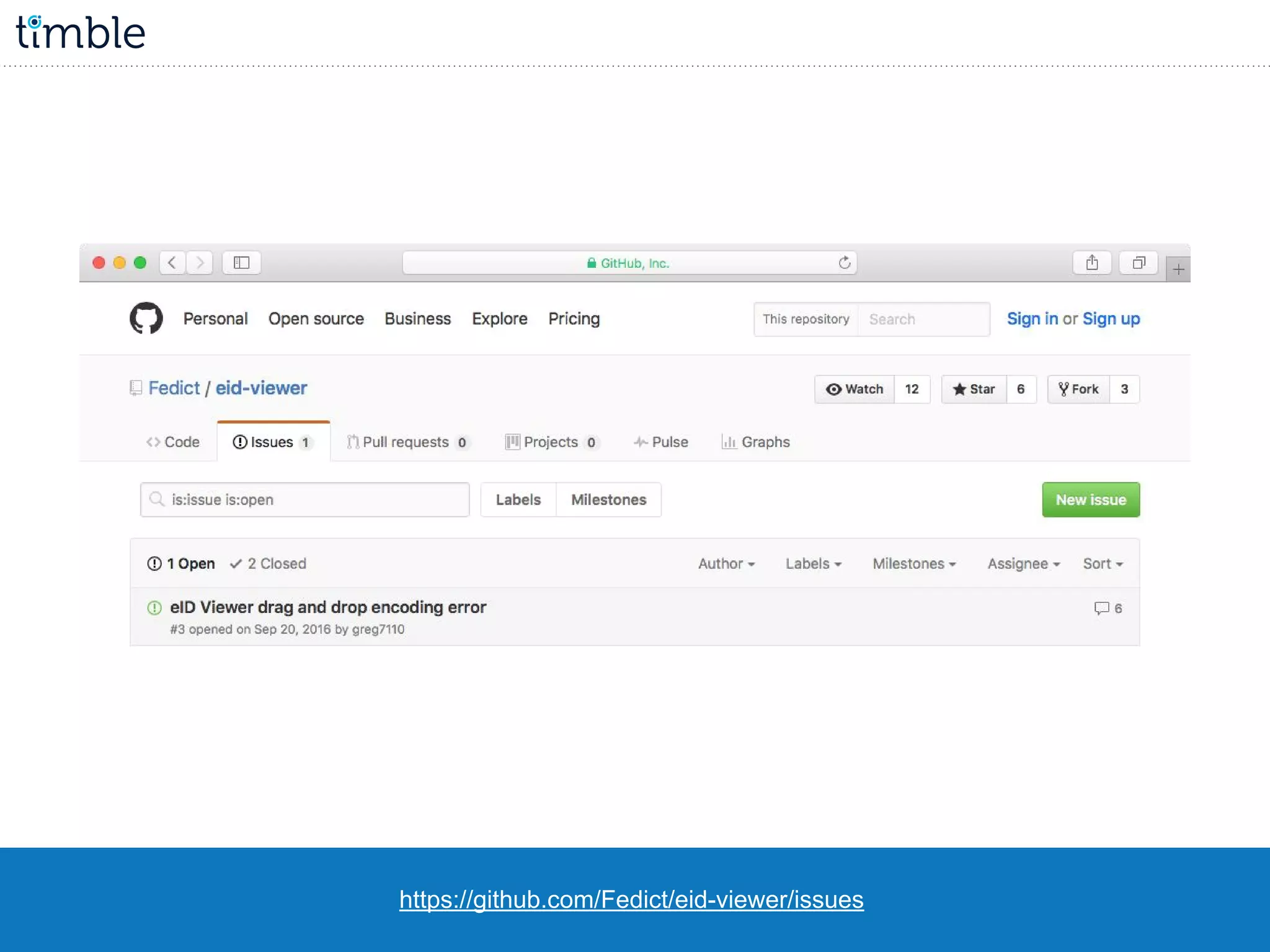Switch to the Code tab
This screenshot has width=1270, height=952.
(x=173, y=442)
